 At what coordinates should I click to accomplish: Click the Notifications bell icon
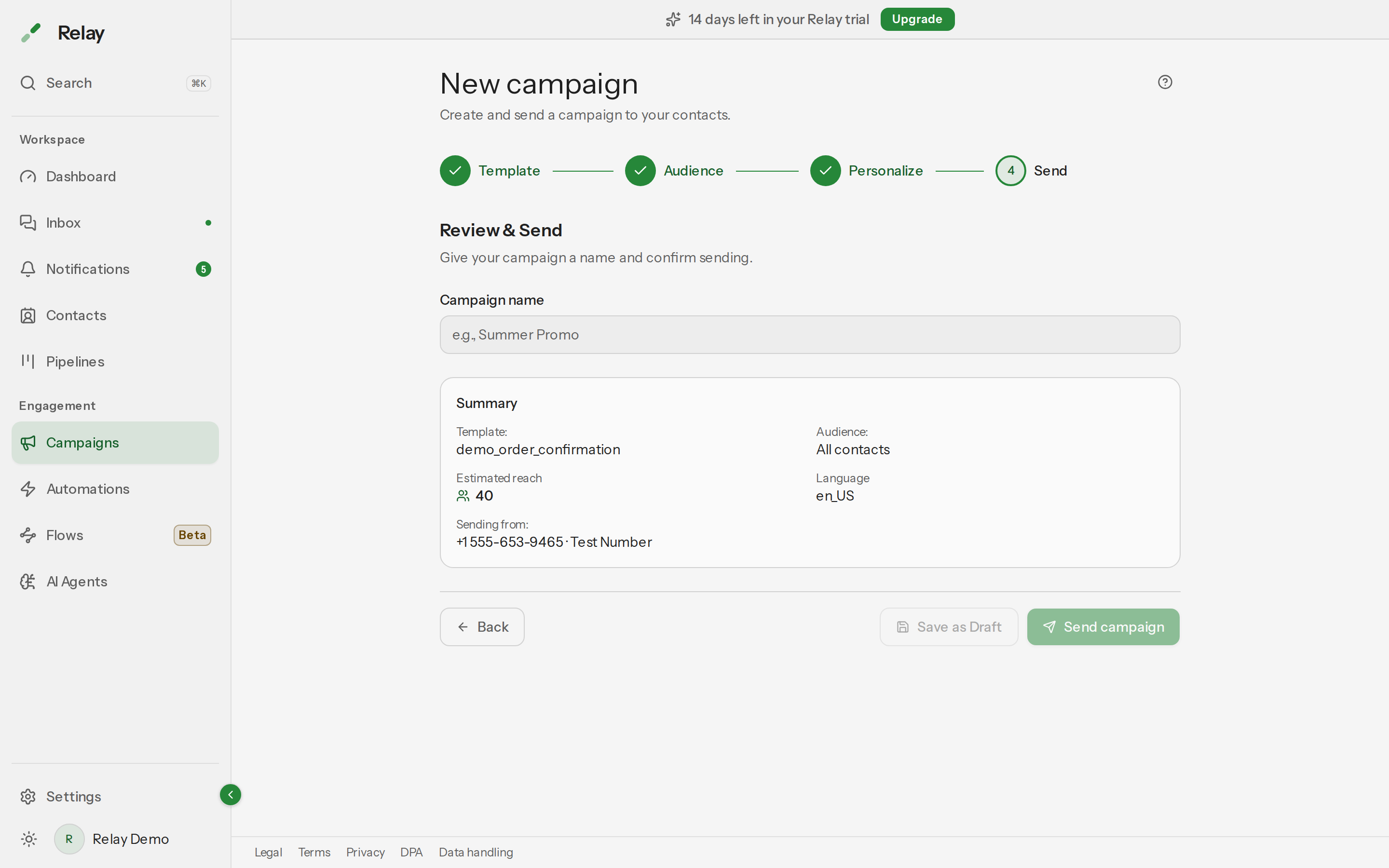pyautogui.click(x=28, y=269)
